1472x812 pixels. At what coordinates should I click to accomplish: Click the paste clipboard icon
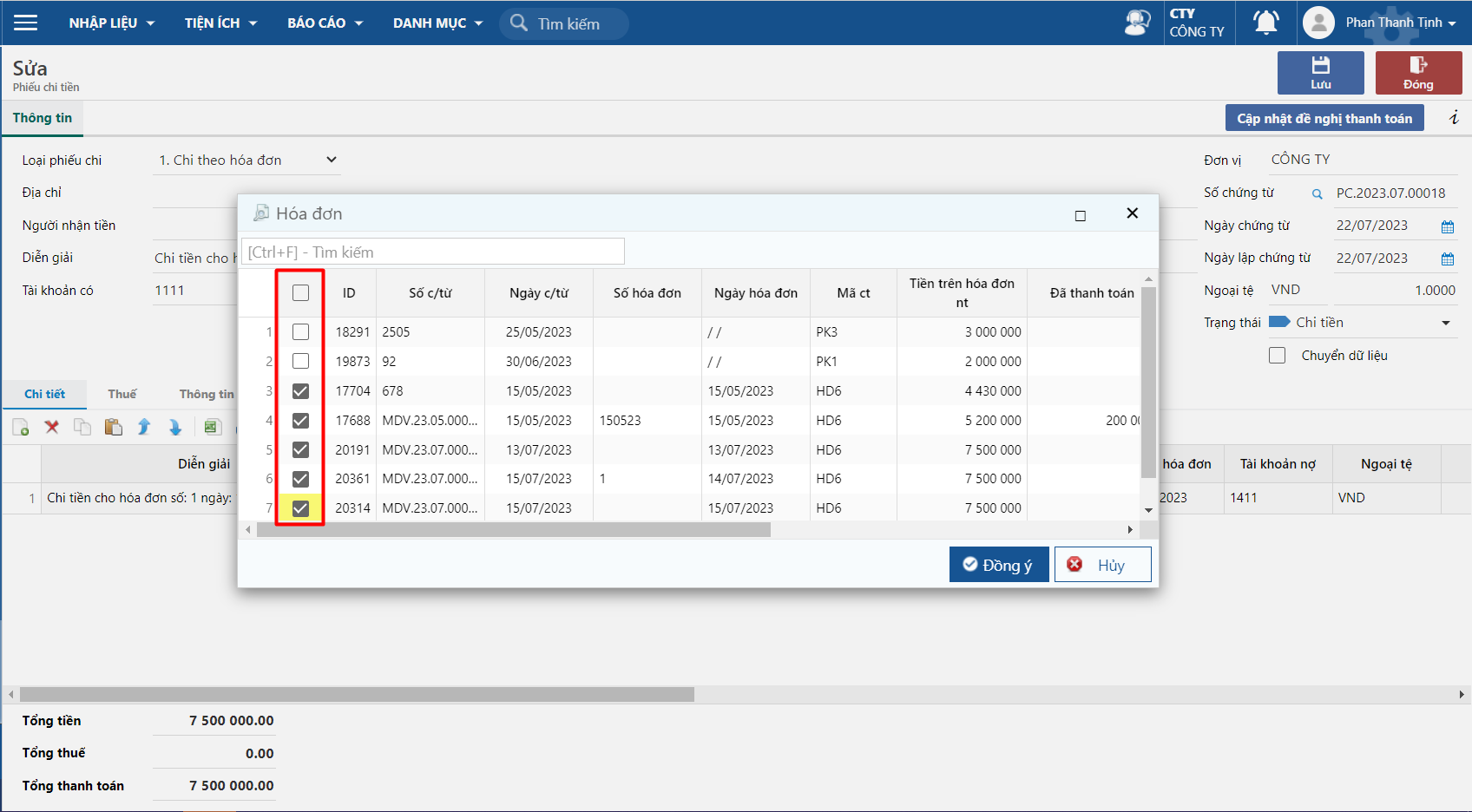point(113,427)
